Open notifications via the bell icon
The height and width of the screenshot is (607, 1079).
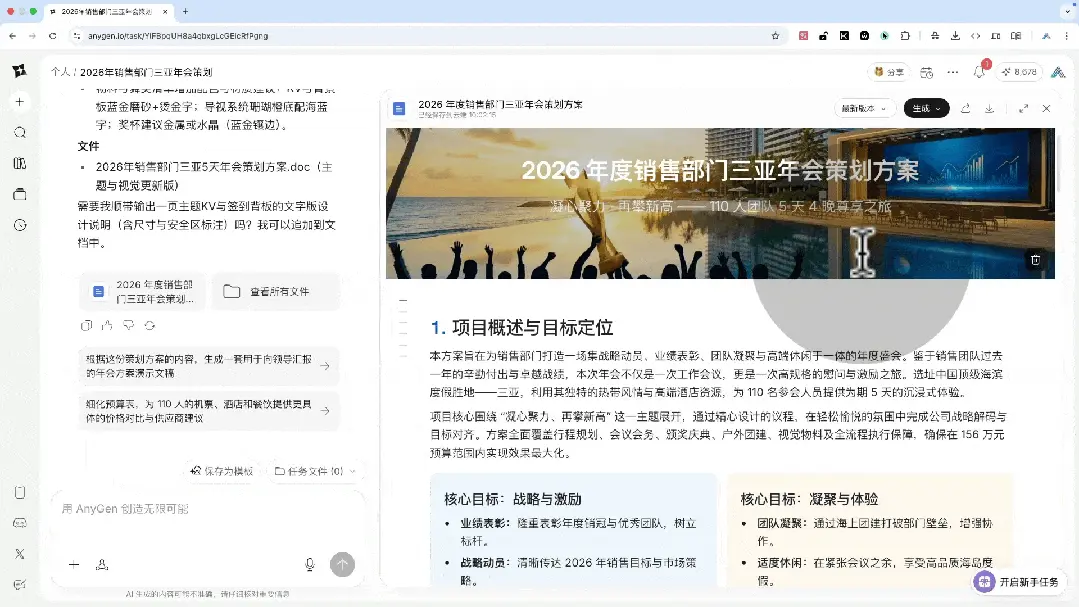click(x=978, y=71)
